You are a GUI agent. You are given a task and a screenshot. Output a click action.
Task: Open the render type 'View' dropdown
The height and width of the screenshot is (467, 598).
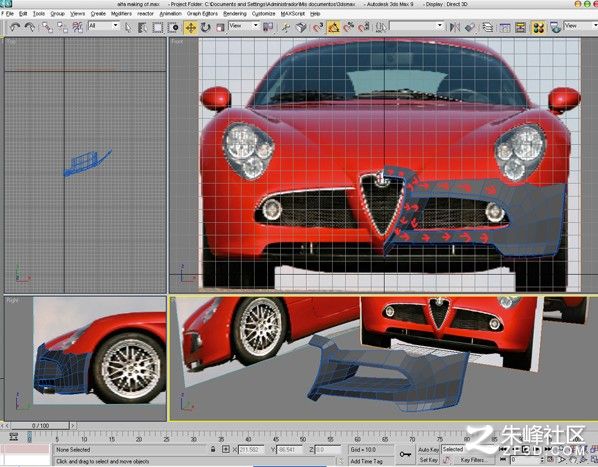pyautogui.click(x=581, y=26)
